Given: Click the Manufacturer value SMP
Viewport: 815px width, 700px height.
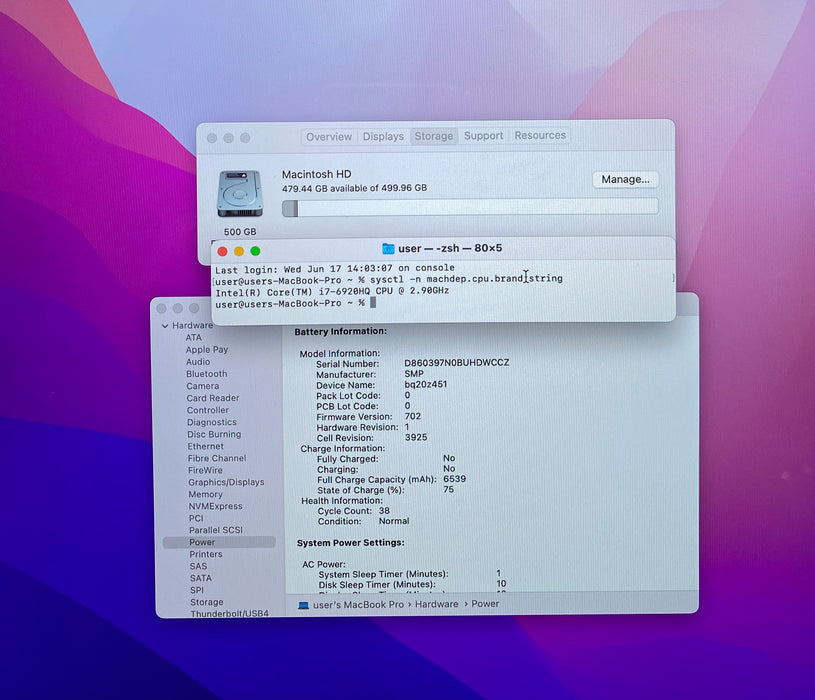Looking at the screenshot, I should (x=414, y=374).
